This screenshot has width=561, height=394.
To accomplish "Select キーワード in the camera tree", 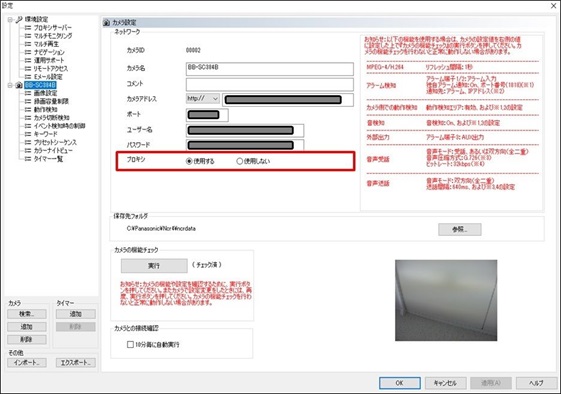I will pyautogui.click(x=45, y=134).
